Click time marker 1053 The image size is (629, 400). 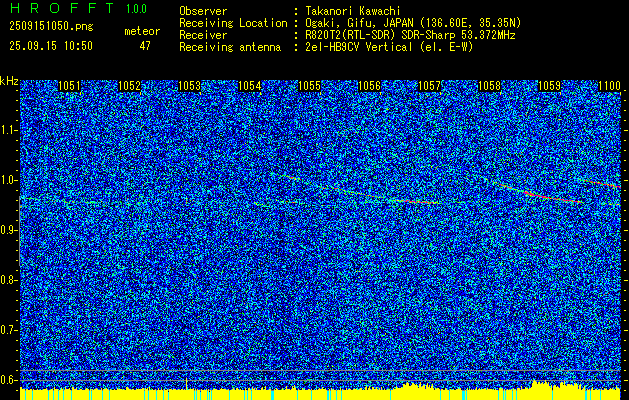tap(189, 86)
